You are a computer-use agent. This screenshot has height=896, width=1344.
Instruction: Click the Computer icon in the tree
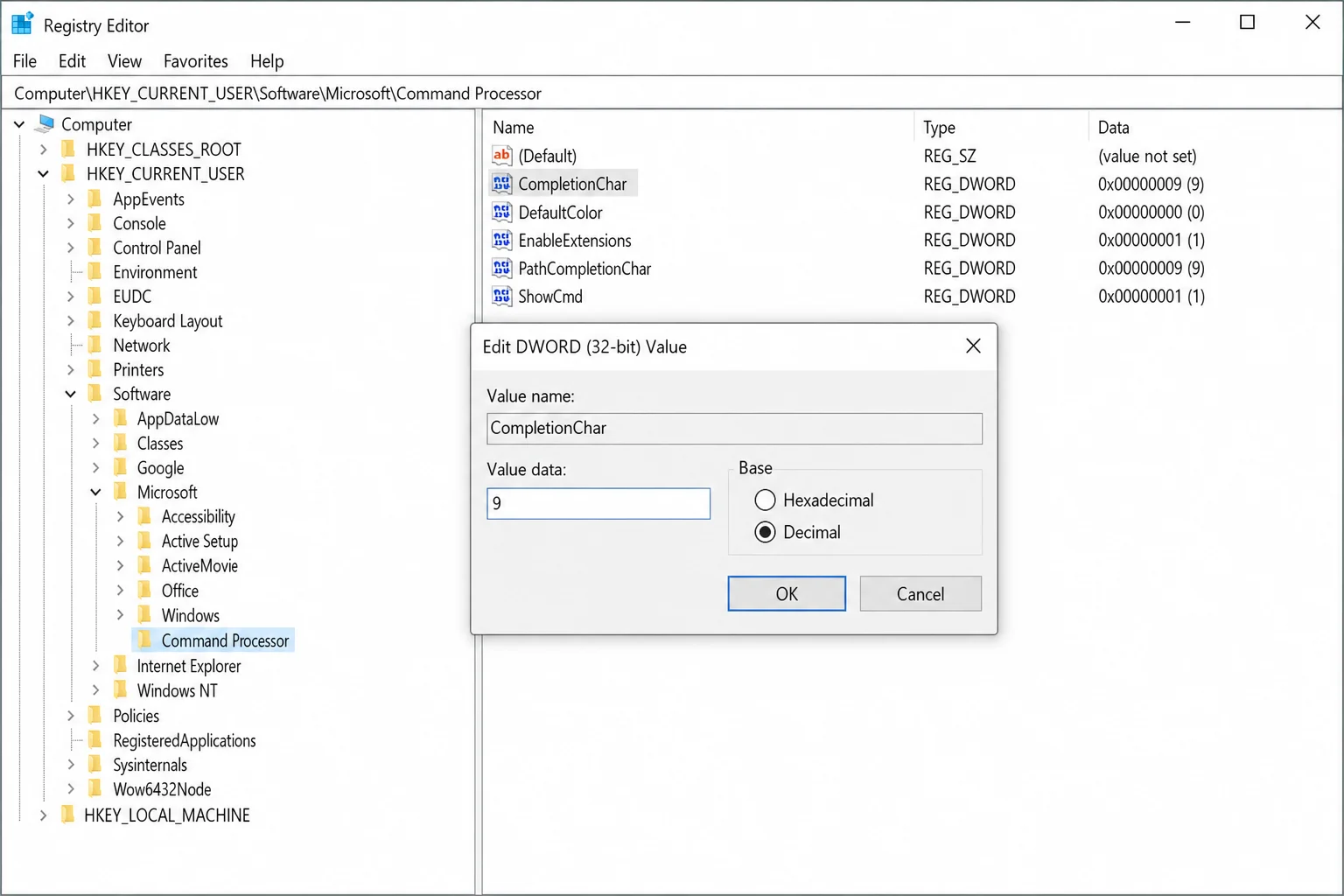[46, 123]
